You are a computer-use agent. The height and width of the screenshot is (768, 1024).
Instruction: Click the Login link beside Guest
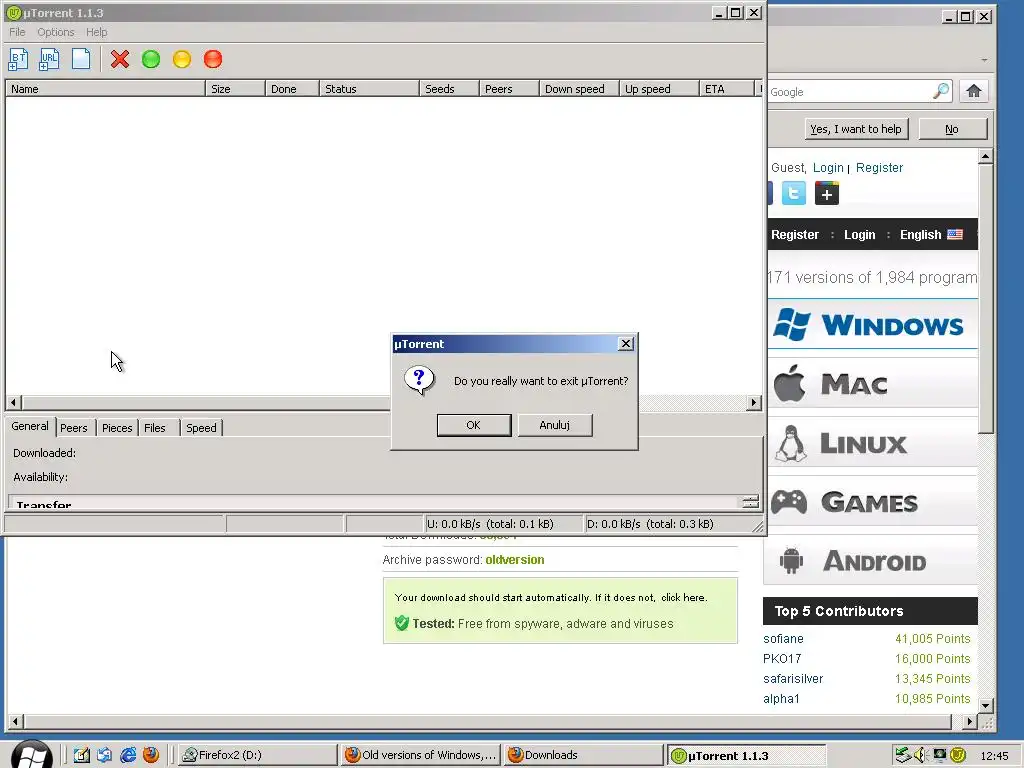tap(828, 168)
